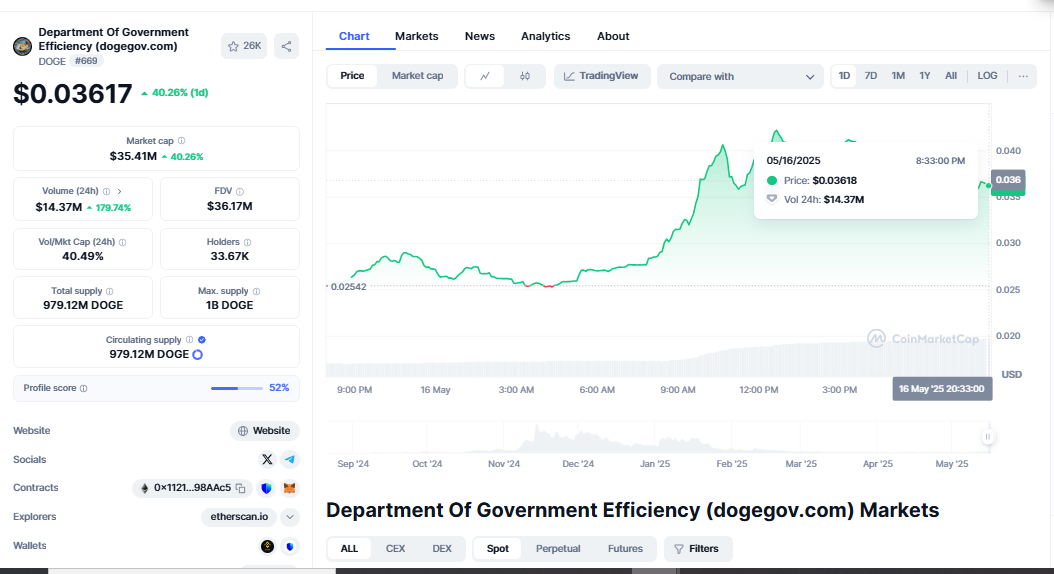Click the timeline range handle

(x=987, y=437)
